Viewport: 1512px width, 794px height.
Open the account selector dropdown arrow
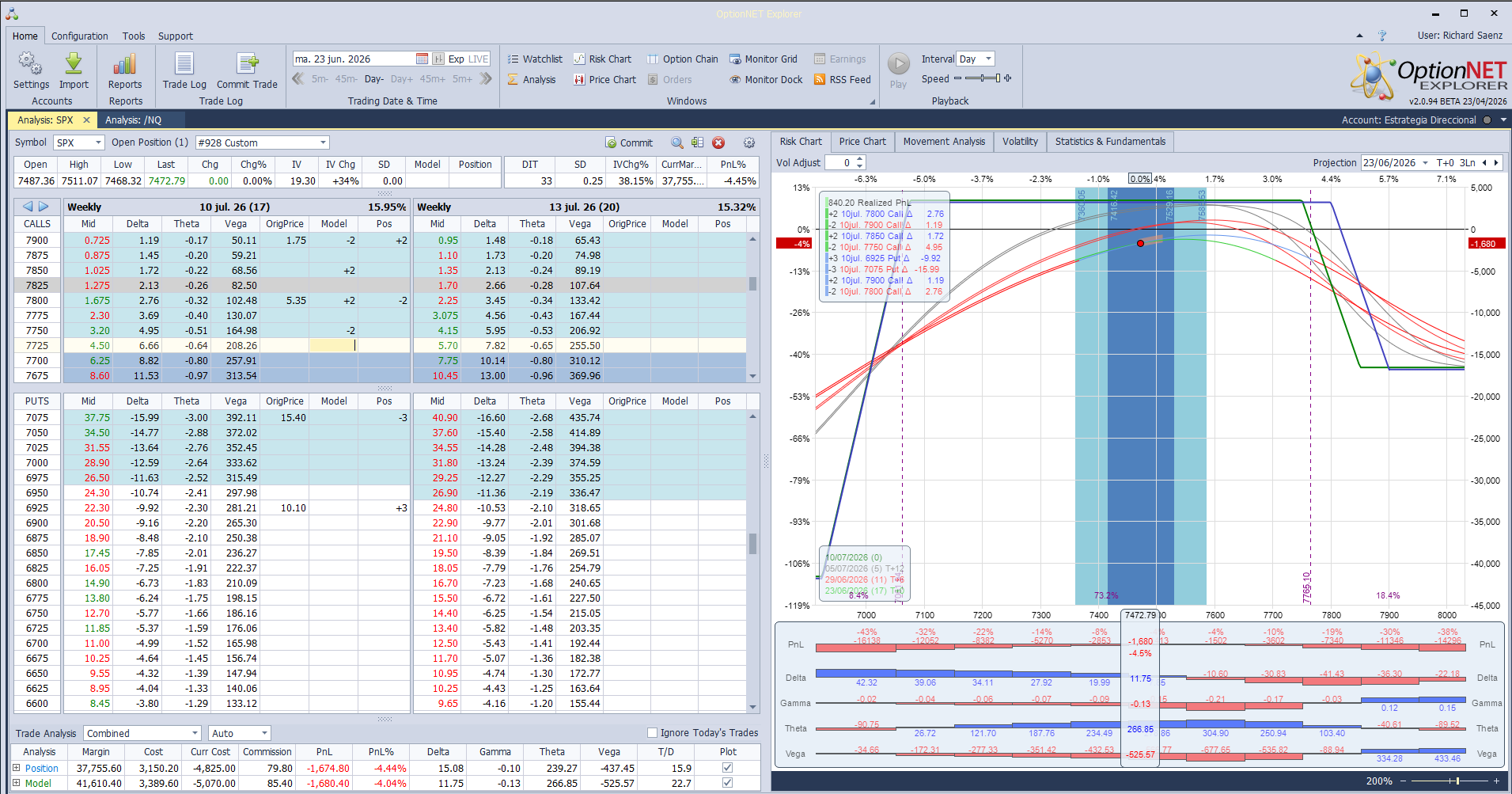point(1503,120)
